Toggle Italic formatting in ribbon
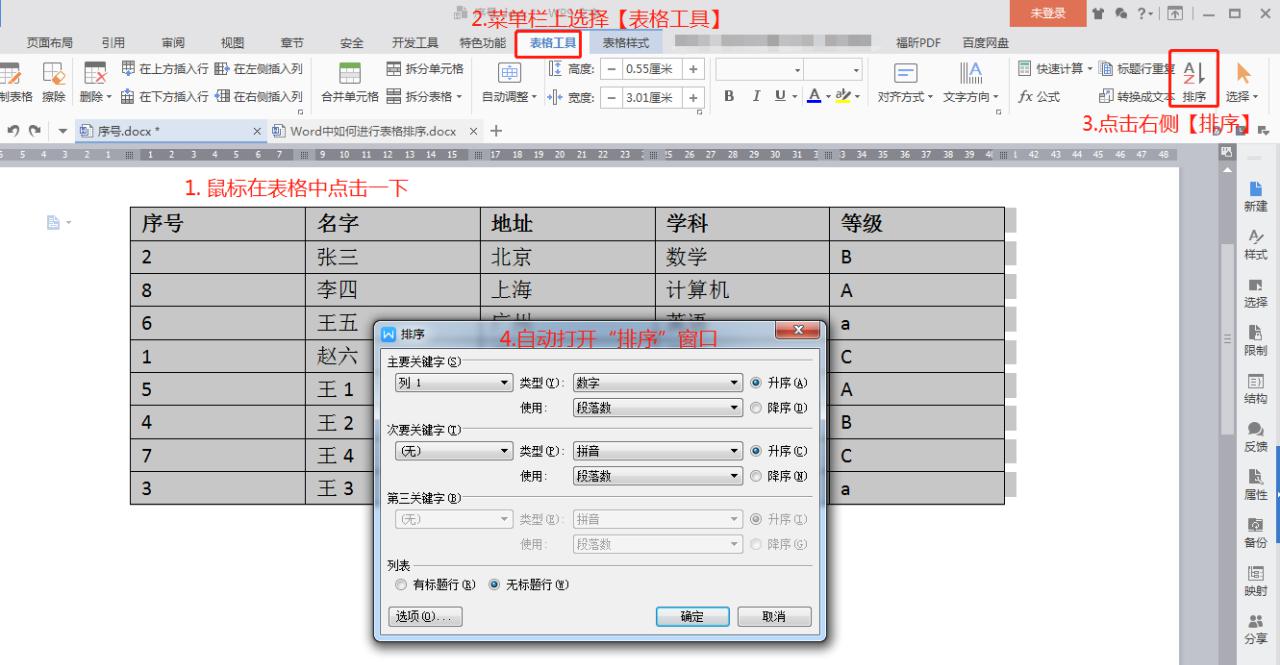 (x=756, y=97)
